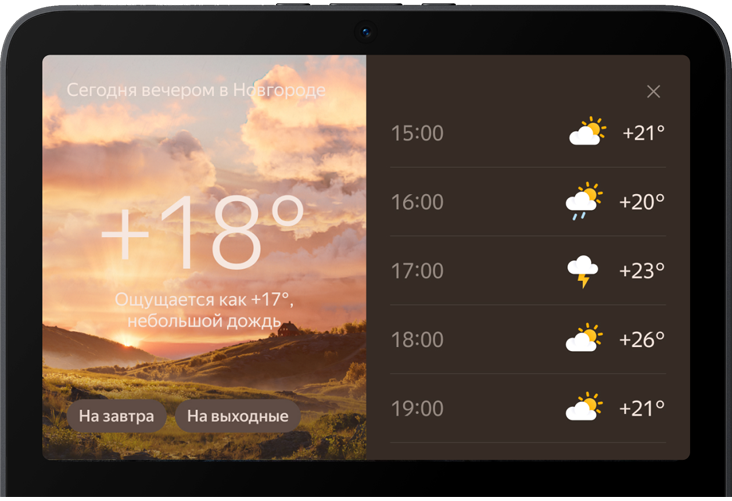Click the partly cloudy icon for 18:00

point(584,339)
